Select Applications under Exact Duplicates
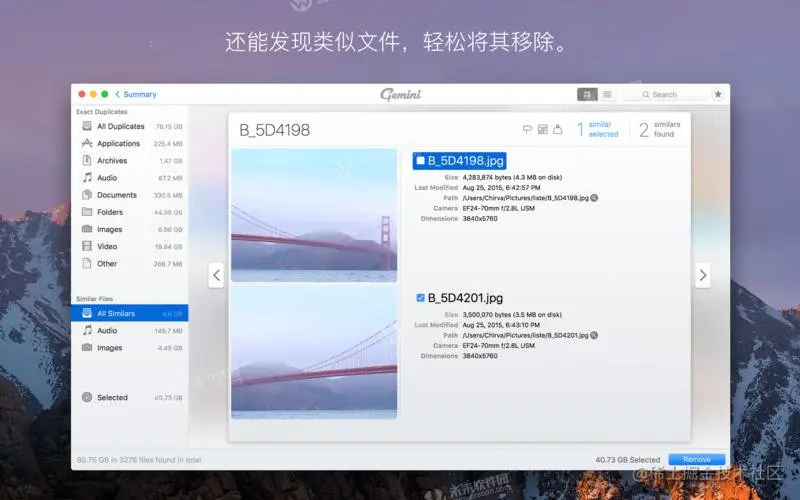The image size is (800, 500). point(132,143)
